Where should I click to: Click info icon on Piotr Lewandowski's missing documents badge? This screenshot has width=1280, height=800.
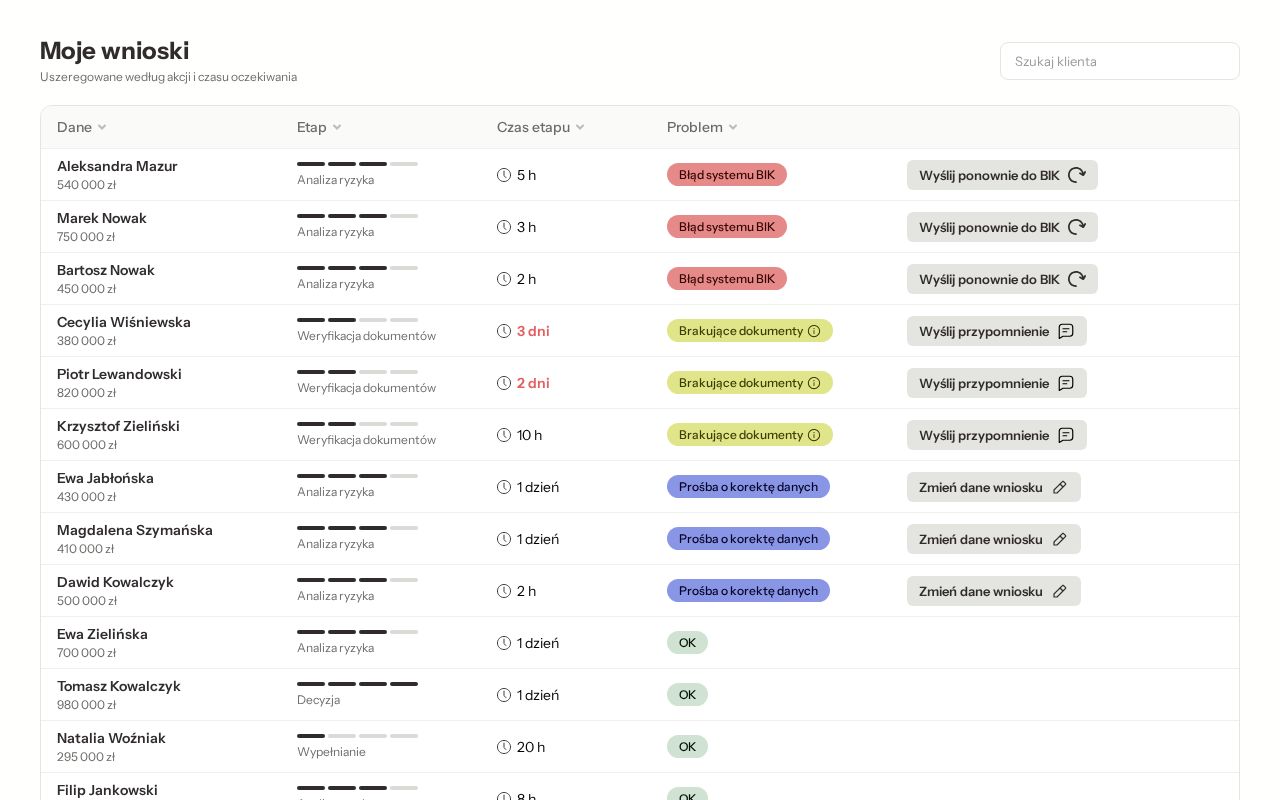click(x=814, y=383)
